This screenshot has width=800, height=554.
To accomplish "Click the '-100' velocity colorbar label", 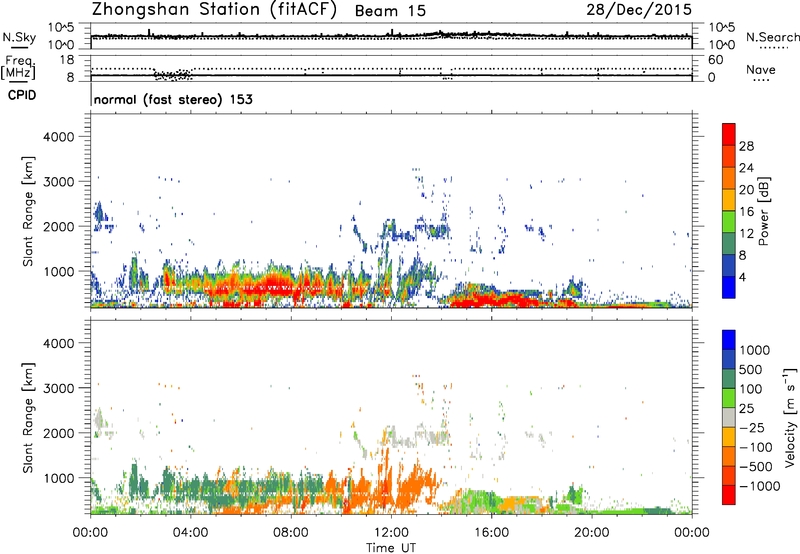I will tap(756, 447).
